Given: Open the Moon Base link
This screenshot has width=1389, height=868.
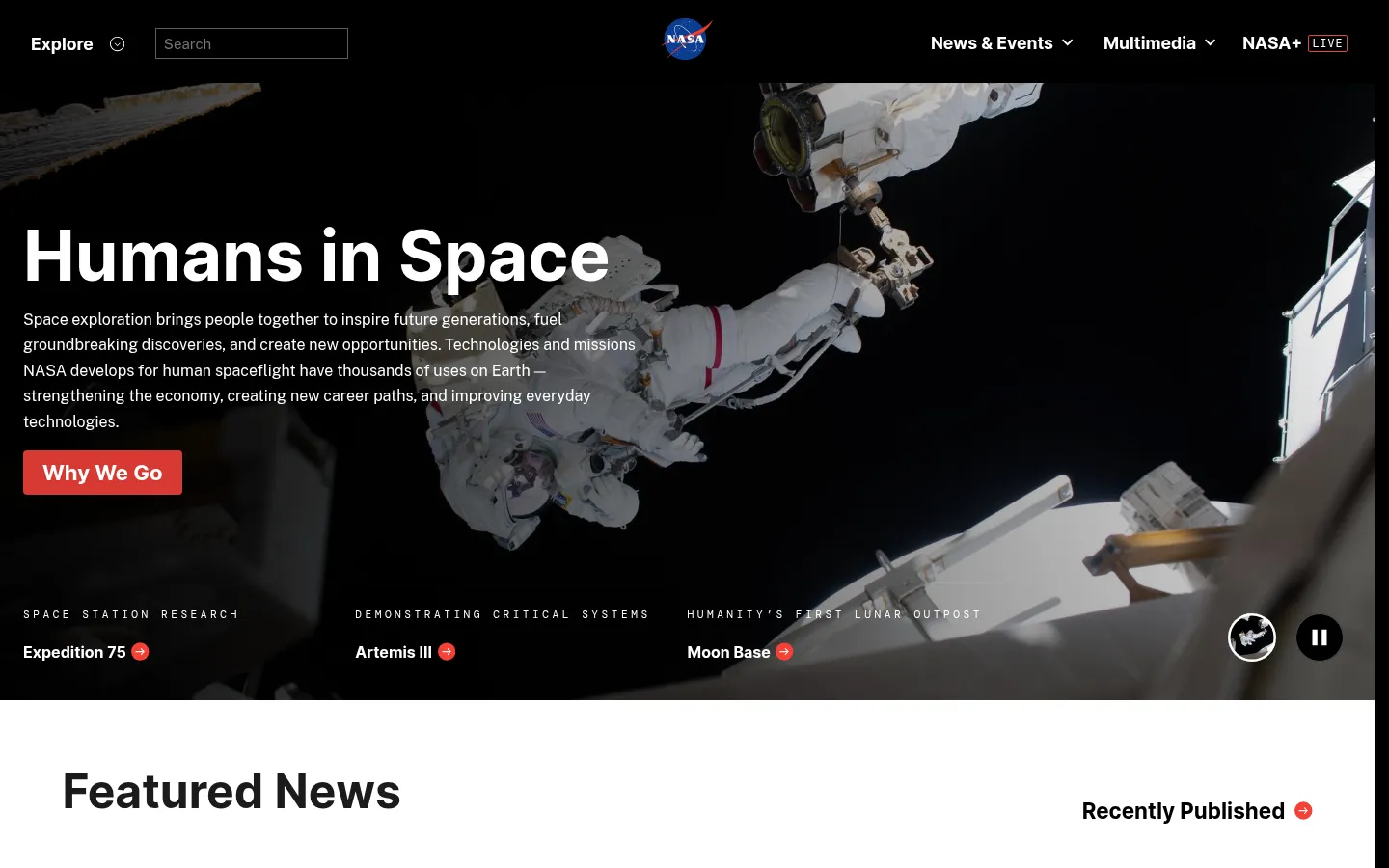Looking at the screenshot, I should [728, 653].
